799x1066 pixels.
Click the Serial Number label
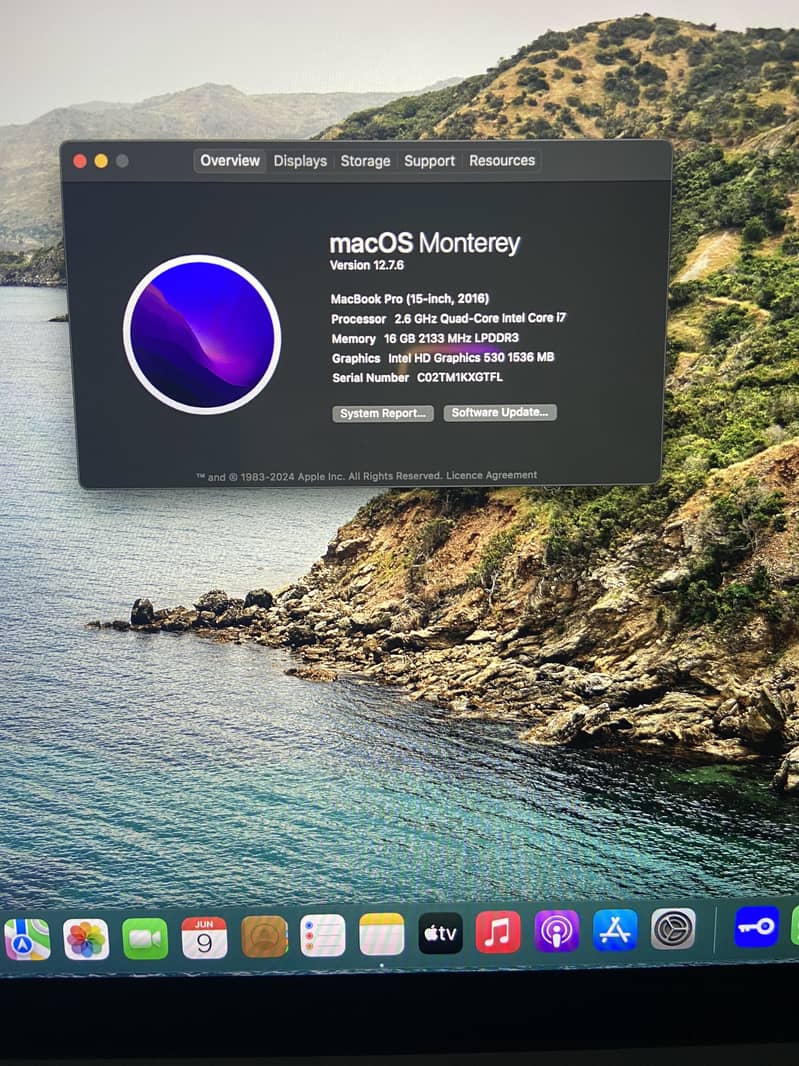click(371, 377)
